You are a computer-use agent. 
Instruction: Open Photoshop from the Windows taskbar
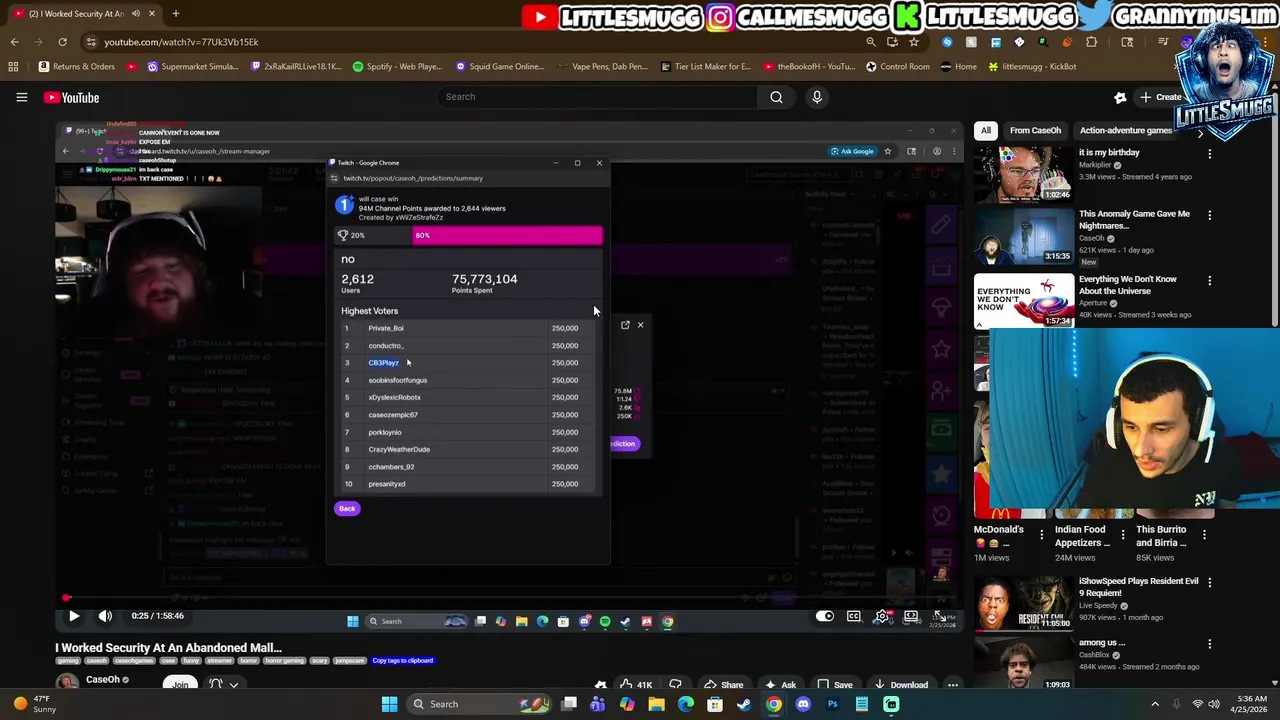tap(832, 704)
